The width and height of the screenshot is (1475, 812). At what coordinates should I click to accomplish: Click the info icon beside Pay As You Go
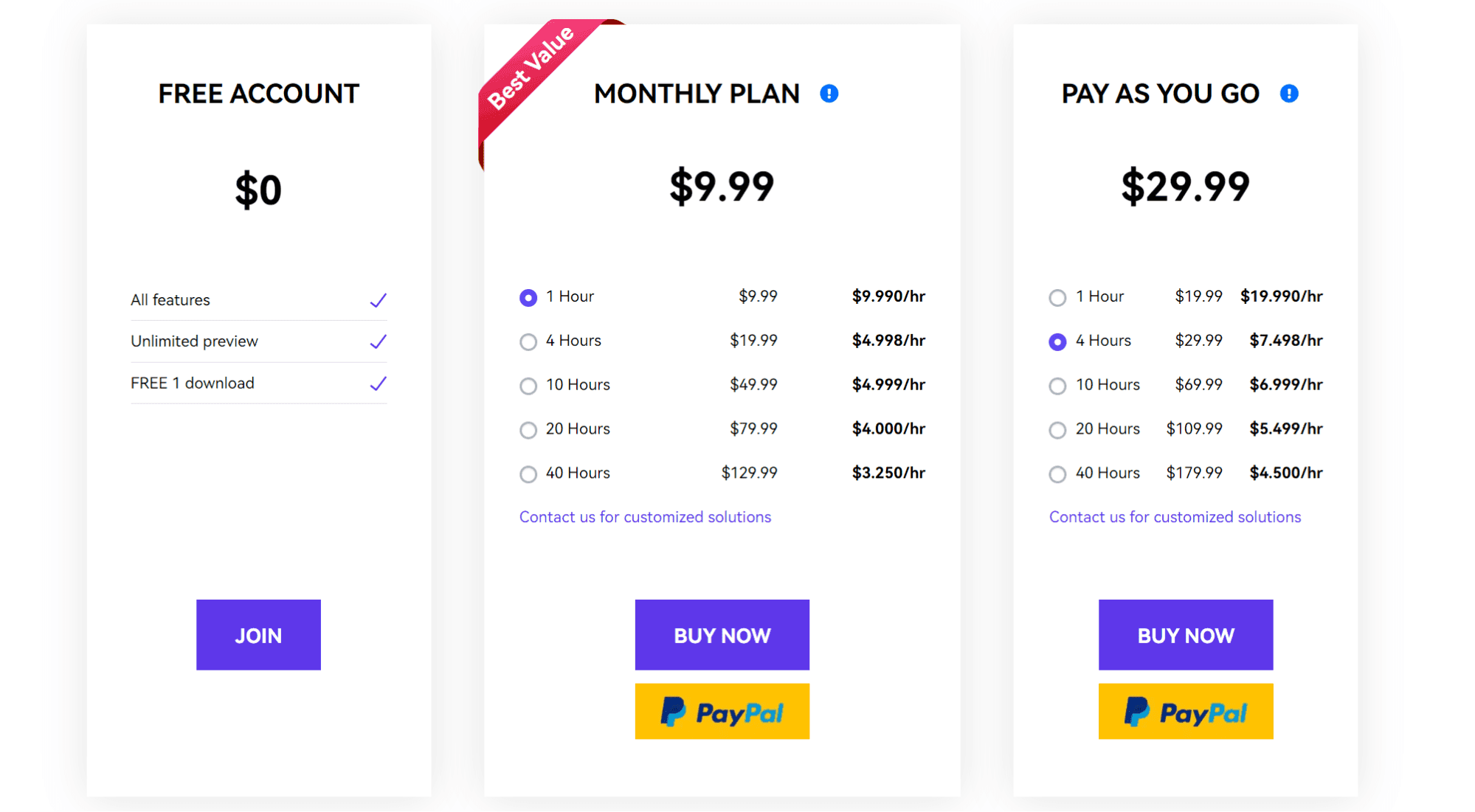coord(1288,94)
